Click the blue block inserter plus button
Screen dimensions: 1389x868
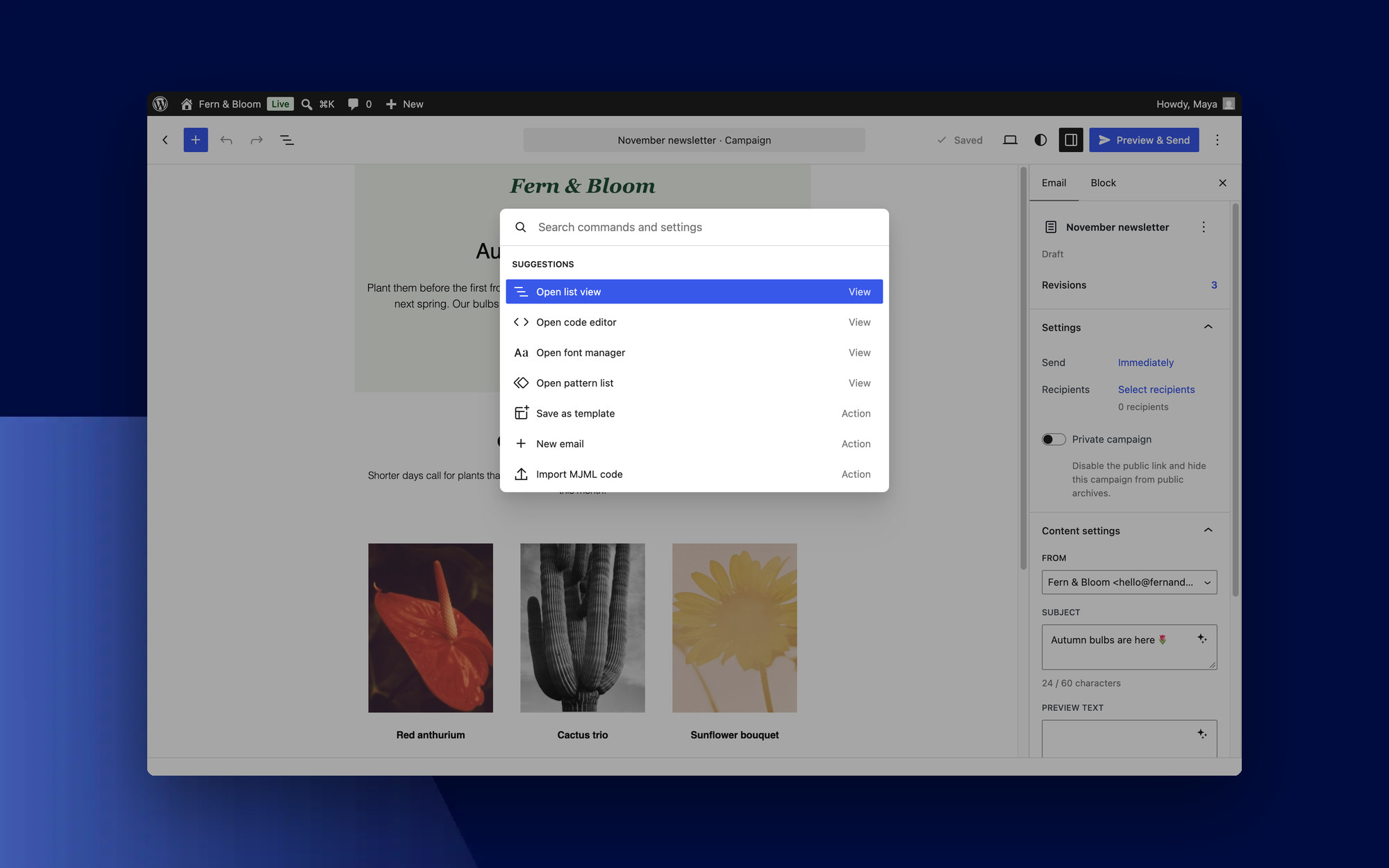pyautogui.click(x=195, y=140)
